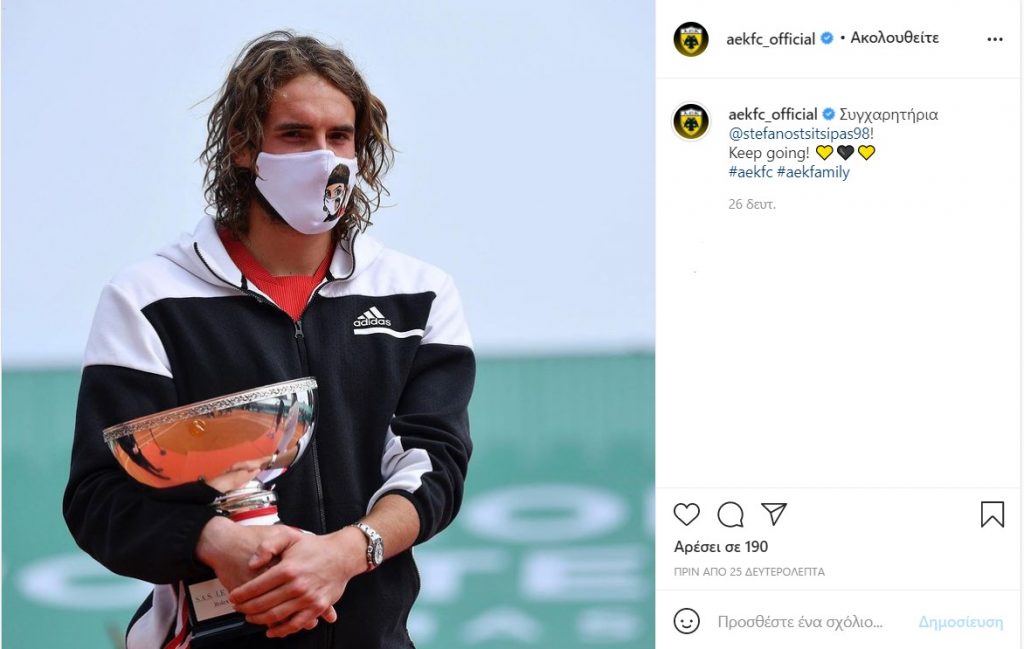Click the AEK logo avatar in header
The height and width of the screenshot is (649, 1024).
(x=691, y=39)
